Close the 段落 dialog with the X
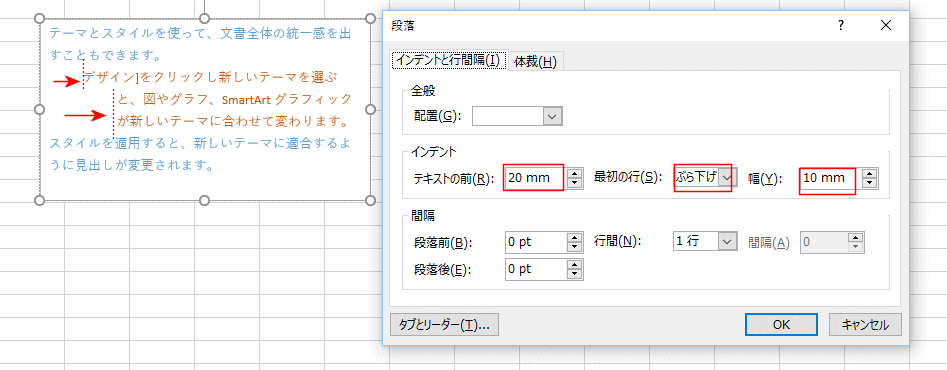 886,25
